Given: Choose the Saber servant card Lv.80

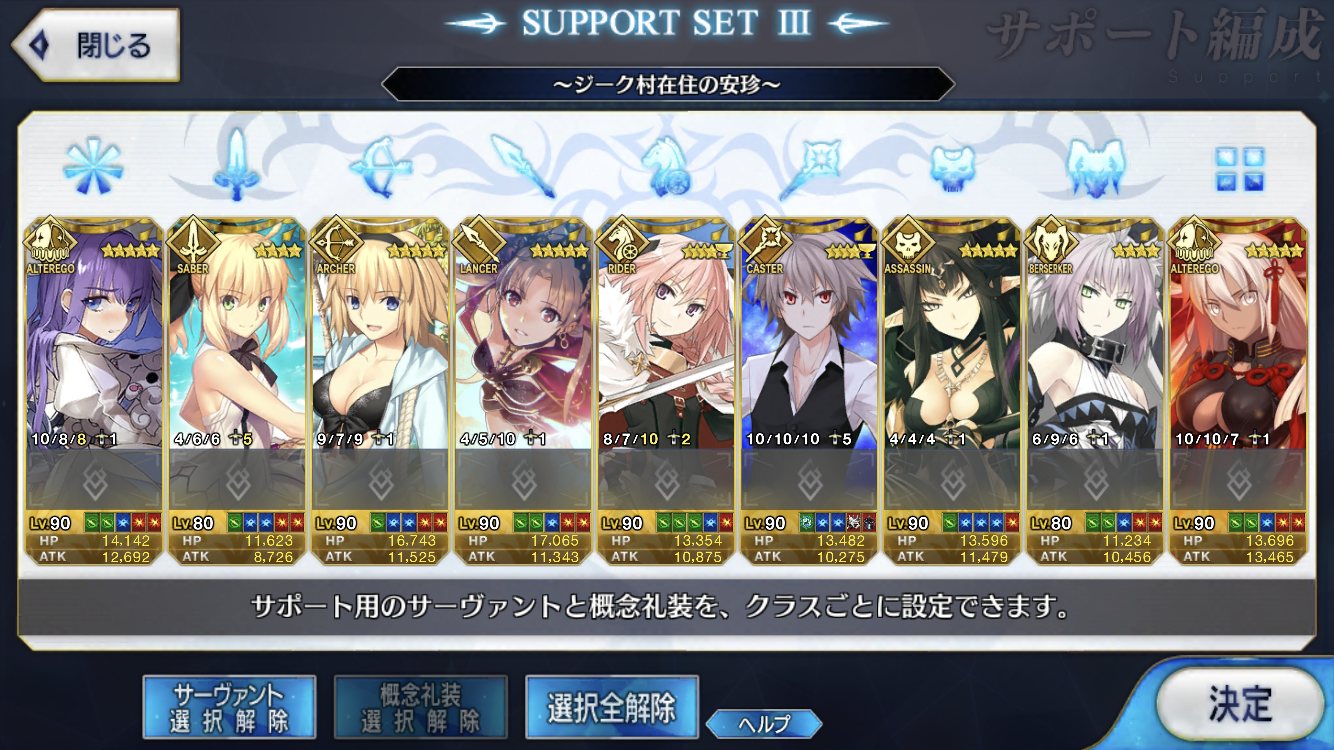Looking at the screenshot, I should tap(236, 392).
